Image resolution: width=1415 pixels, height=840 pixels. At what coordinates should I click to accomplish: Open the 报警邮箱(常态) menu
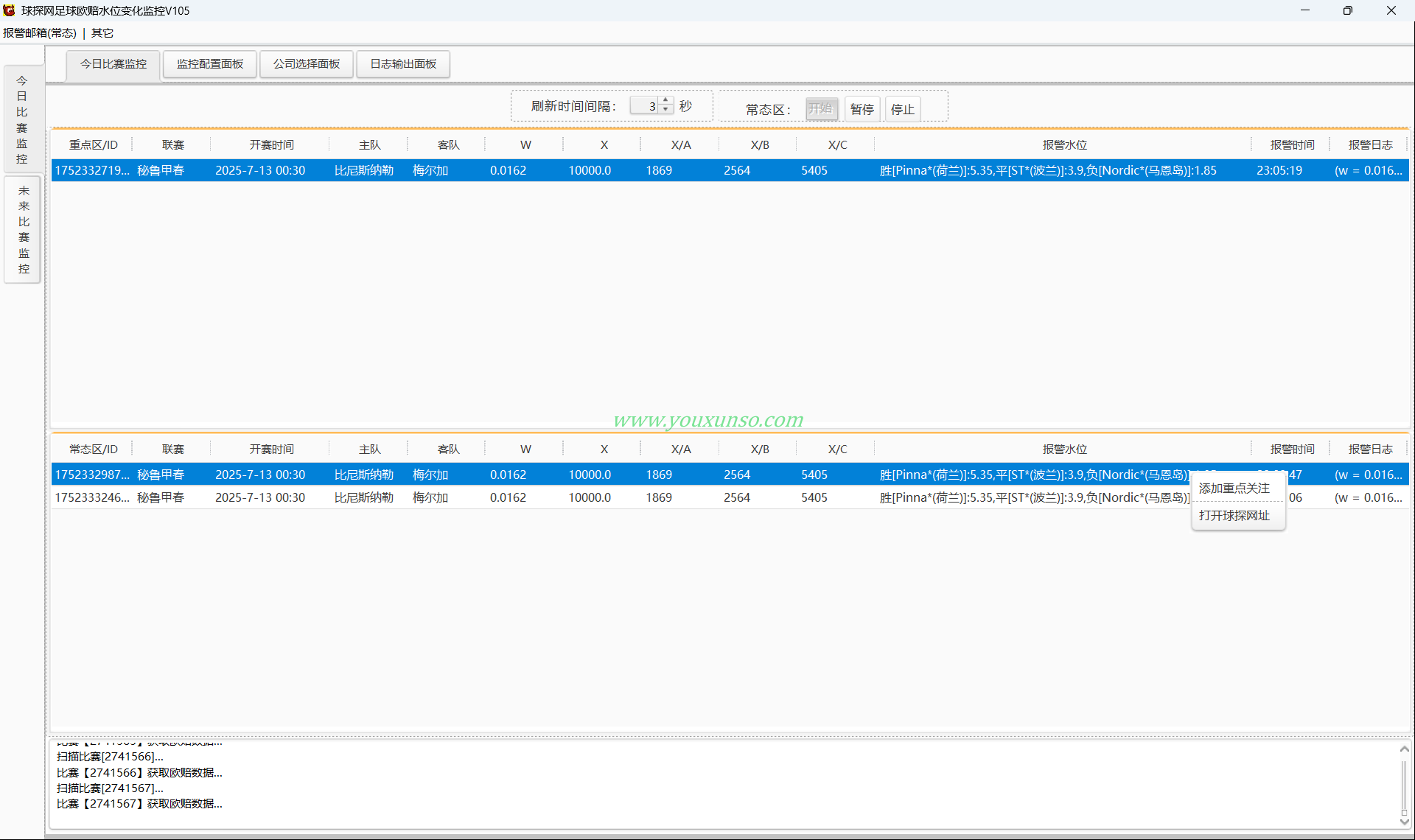point(40,33)
